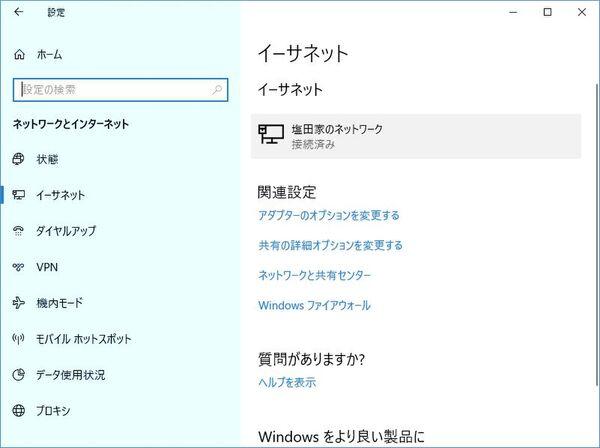Click the vertical scrollbar on the right
This screenshot has width=600, height=448.
click(x=597, y=233)
